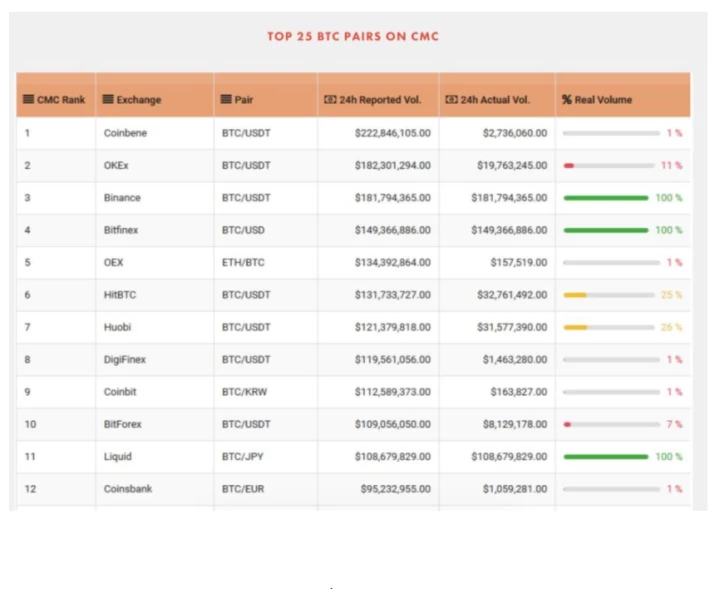Sort by Exchange column header text
This screenshot has width=710, height=589.
(x=139, y=100)
